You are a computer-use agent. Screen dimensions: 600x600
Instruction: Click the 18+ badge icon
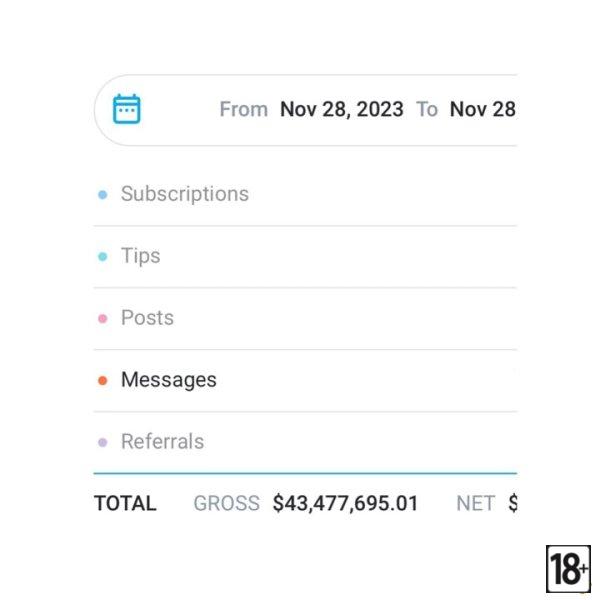click(568, 569)
